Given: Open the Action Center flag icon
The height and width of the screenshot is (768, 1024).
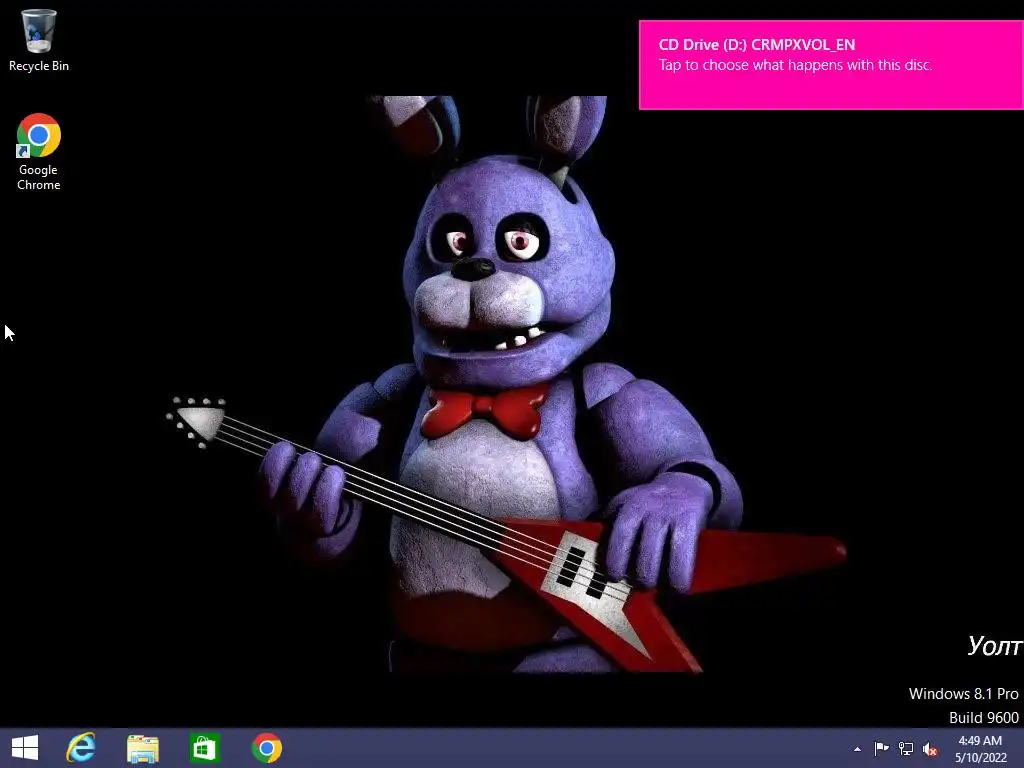Looking at the screenshot, I should point(881,748).
